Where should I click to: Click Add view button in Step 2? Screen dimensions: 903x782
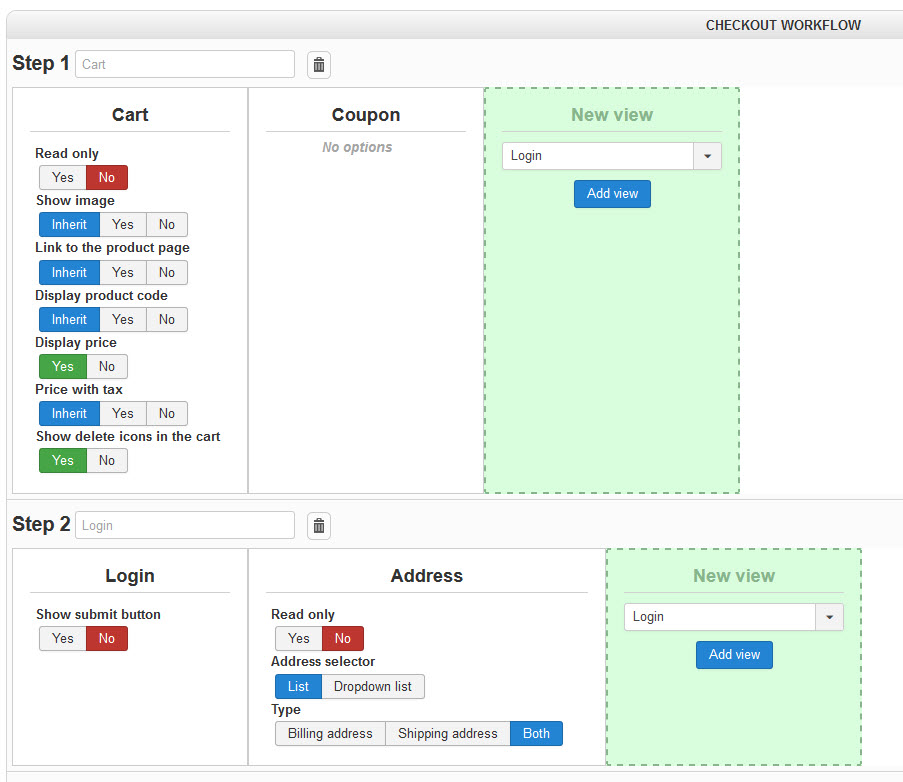[x=734, y=655]
